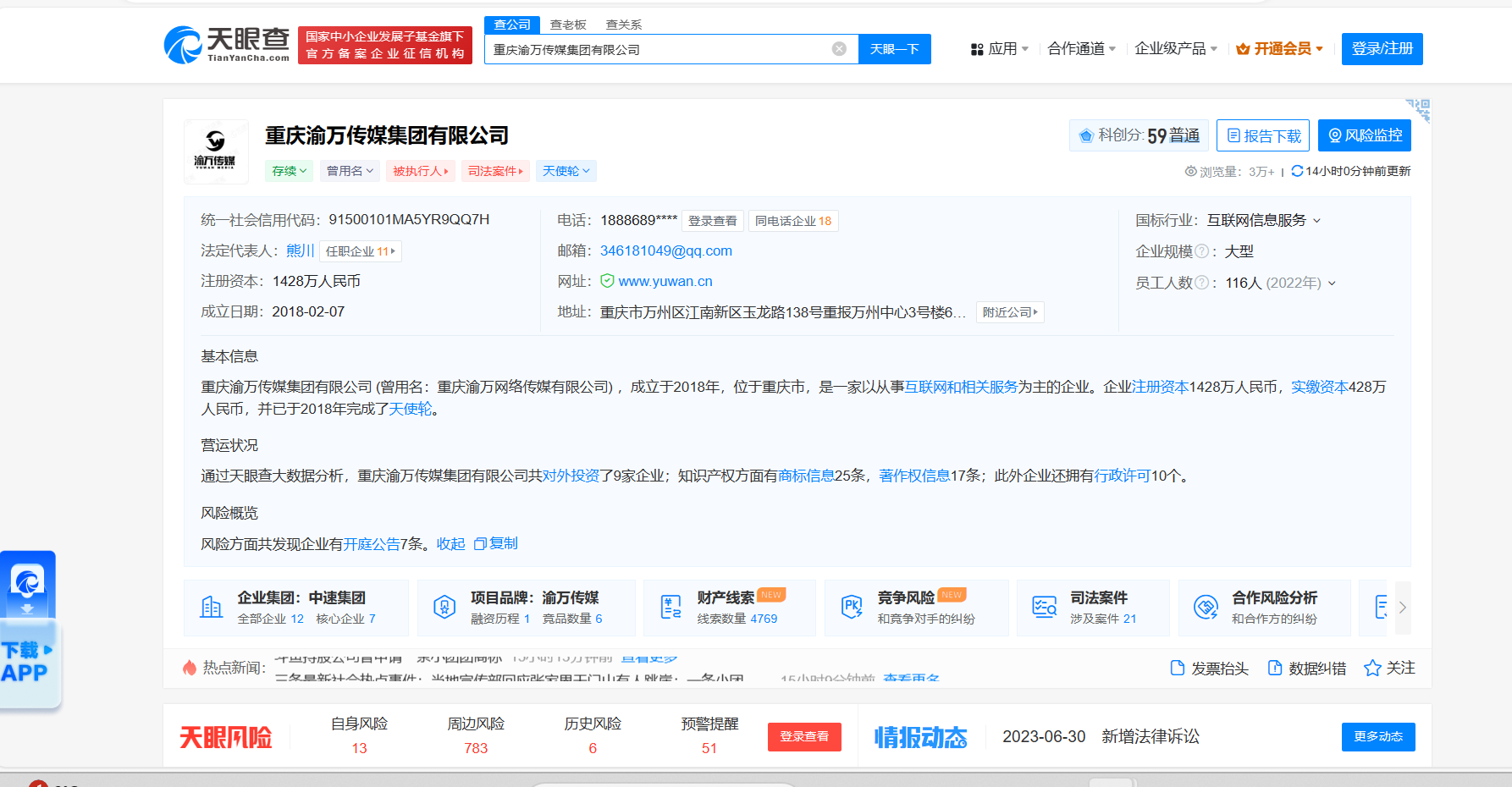
Task: Open the www.yuwan.cn website link
Action: click(x=665, y=281)
